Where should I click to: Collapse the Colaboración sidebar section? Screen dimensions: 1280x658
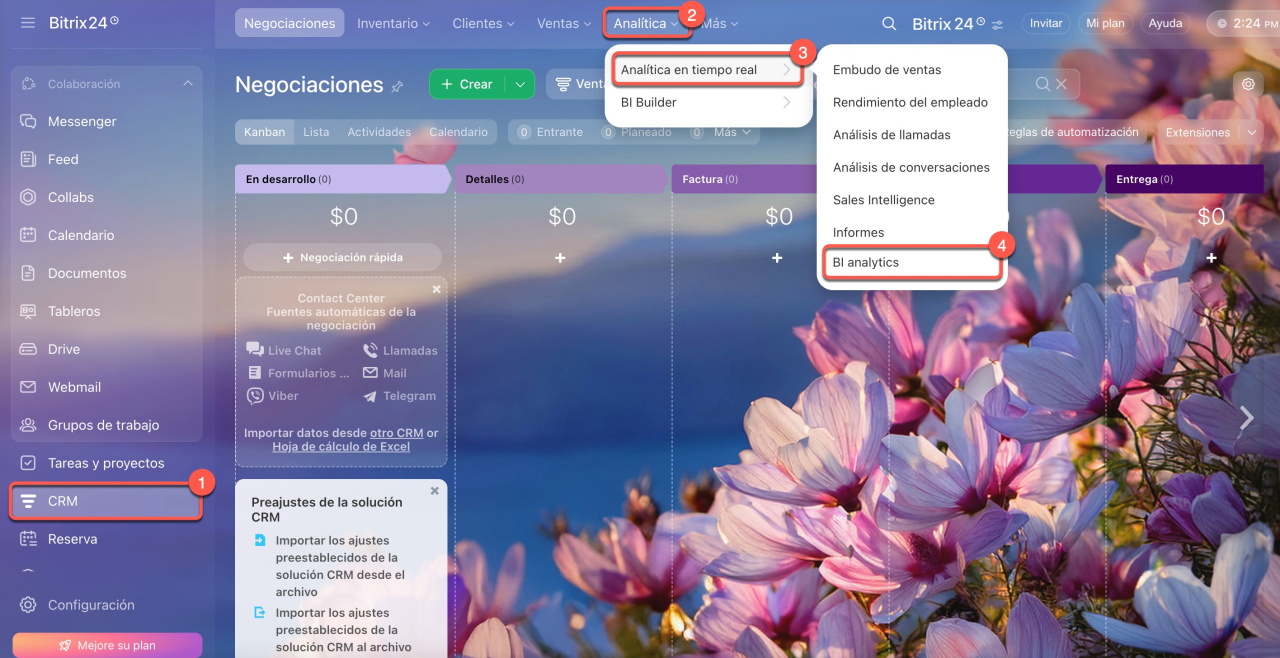point(188,84)
